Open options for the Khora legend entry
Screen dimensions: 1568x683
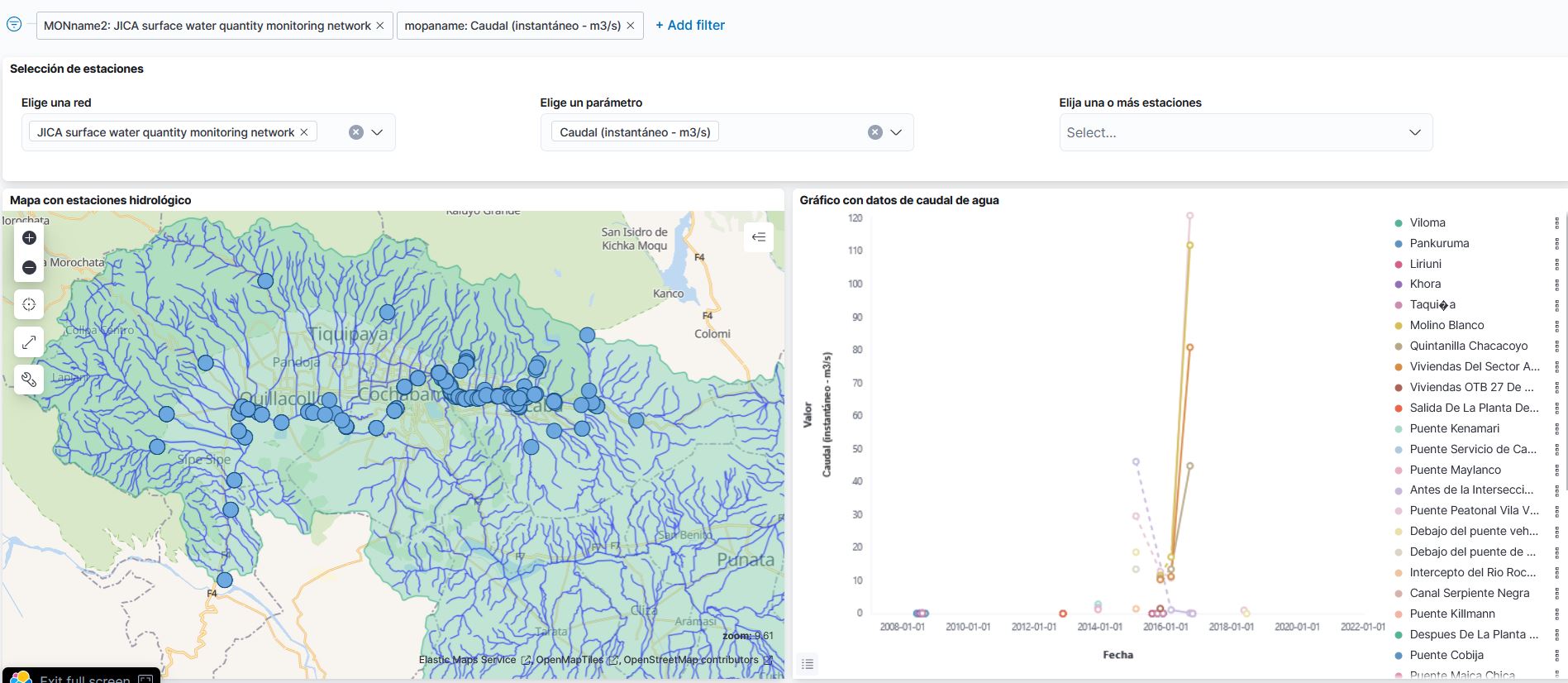click(1557, 285)
